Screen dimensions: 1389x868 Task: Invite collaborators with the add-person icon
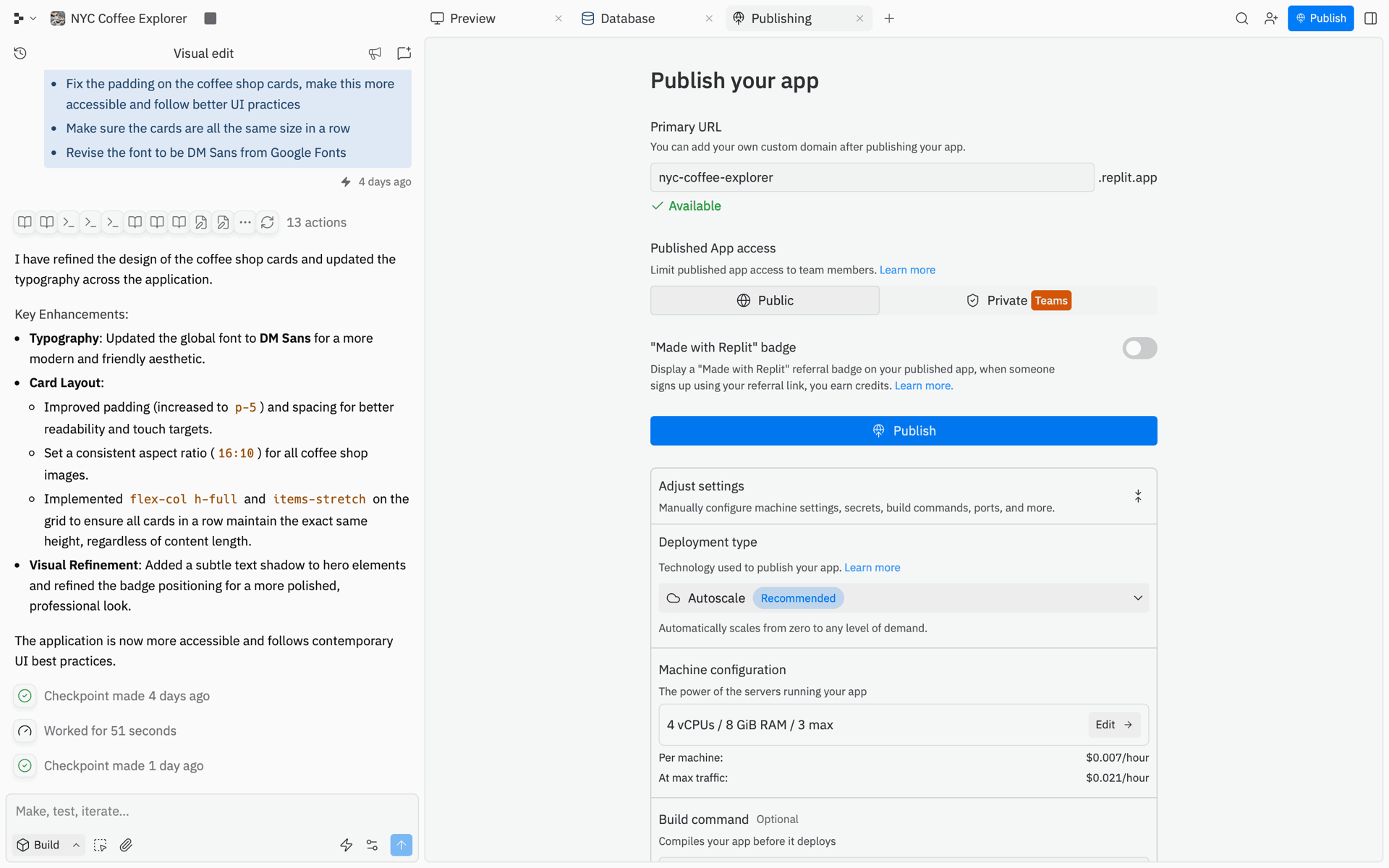1271,19
